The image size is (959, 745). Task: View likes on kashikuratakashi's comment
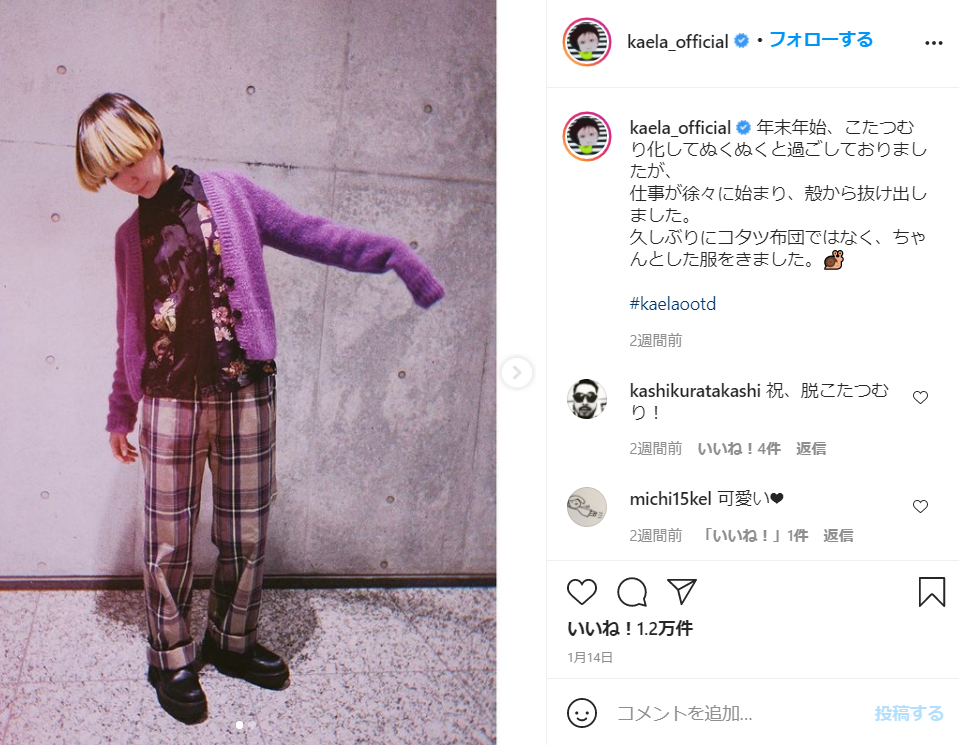739,448
